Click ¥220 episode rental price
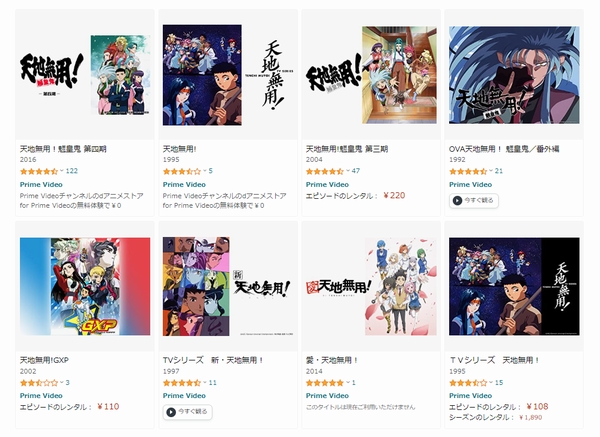The width and height of the screenshot is (600, 437). 394,196
